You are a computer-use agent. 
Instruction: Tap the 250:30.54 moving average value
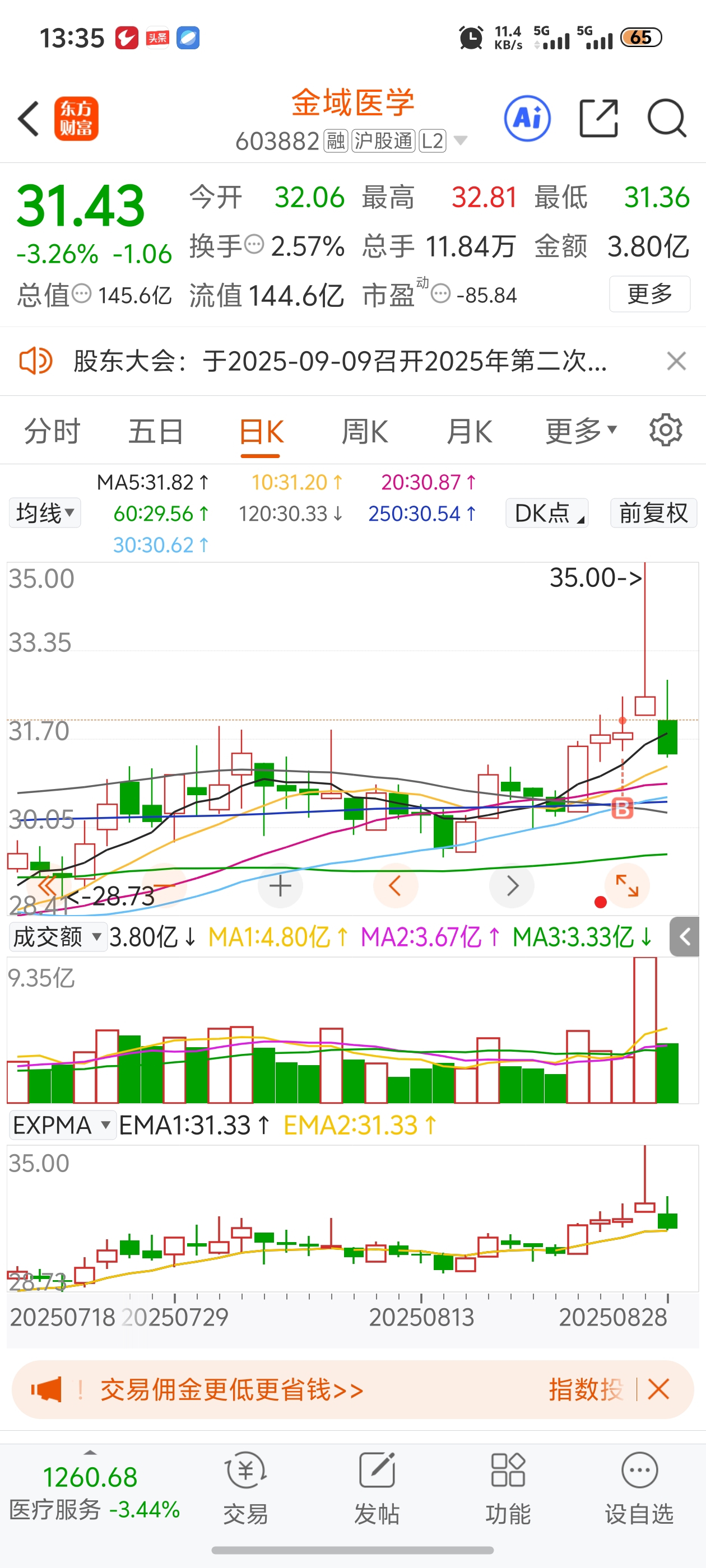click(422, 514)
